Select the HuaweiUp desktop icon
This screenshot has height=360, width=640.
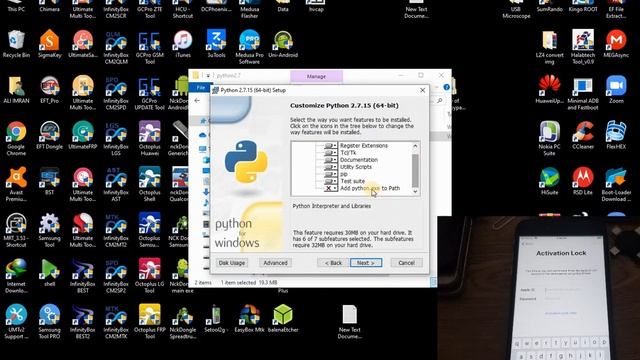[x=549, y=89]
